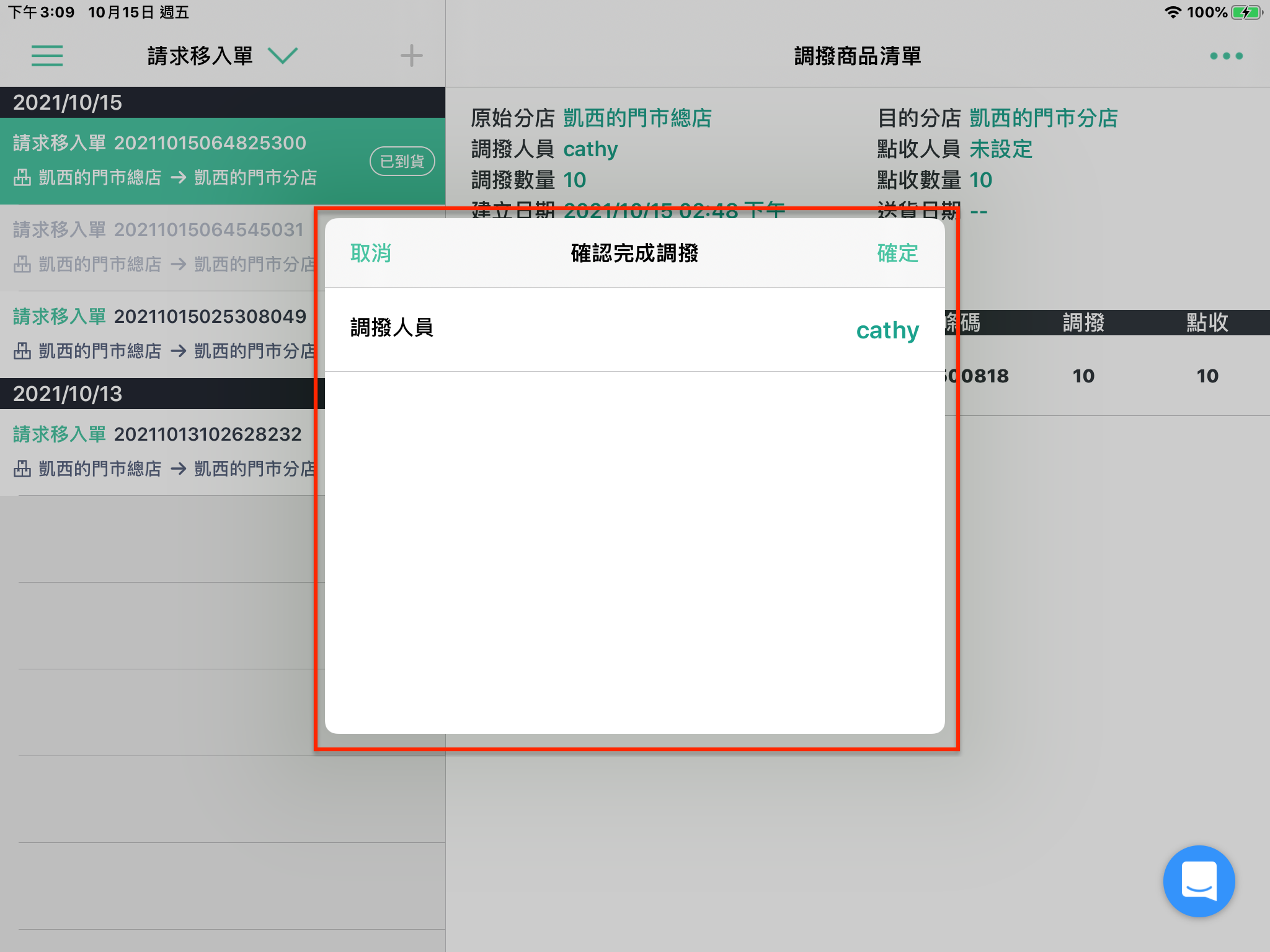Tap 取消 to cancel the dialog
The height and width of the screenshot is (952, 1270).
click(370, 253)
